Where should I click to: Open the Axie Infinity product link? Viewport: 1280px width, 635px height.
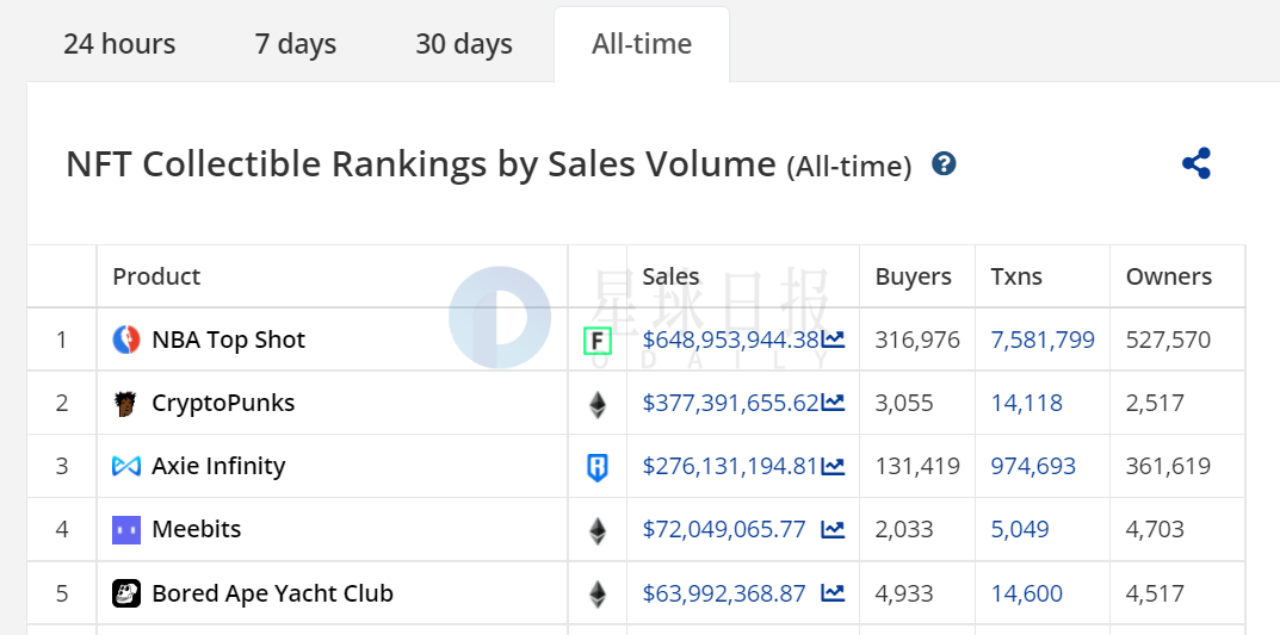point(218,466)
